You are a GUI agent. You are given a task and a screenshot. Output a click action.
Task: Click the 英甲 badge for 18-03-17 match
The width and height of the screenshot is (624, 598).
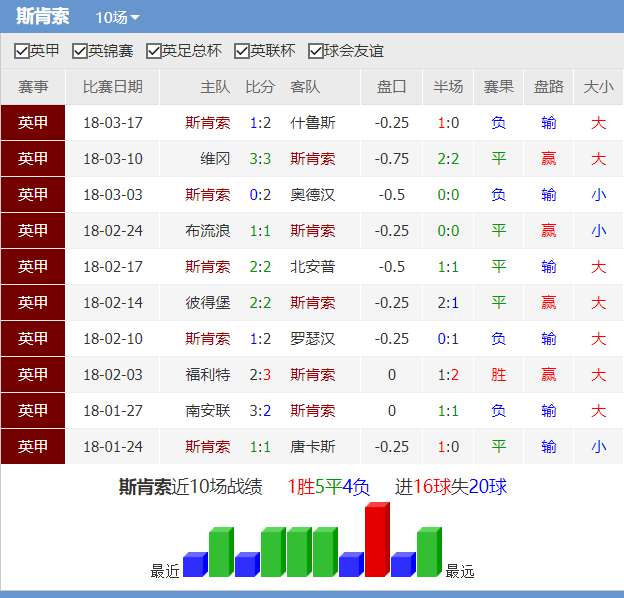[x=33, y=123]
